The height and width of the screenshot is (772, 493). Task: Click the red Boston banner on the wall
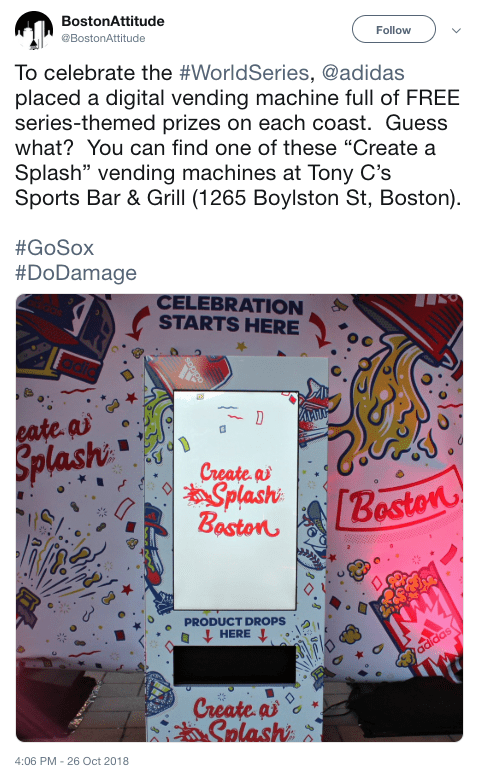coord(400,502)
